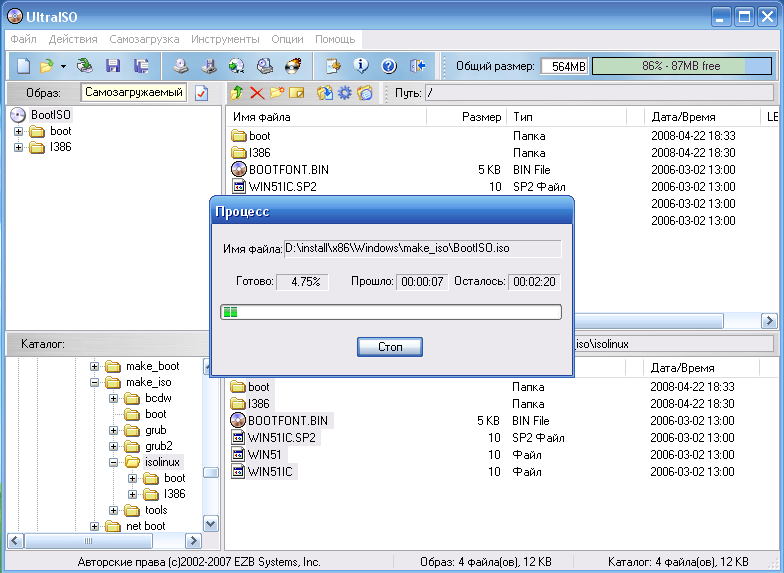The image size is (784, 573).
Task: Collapse the isolinux folder node
Action: pos(113,462)
